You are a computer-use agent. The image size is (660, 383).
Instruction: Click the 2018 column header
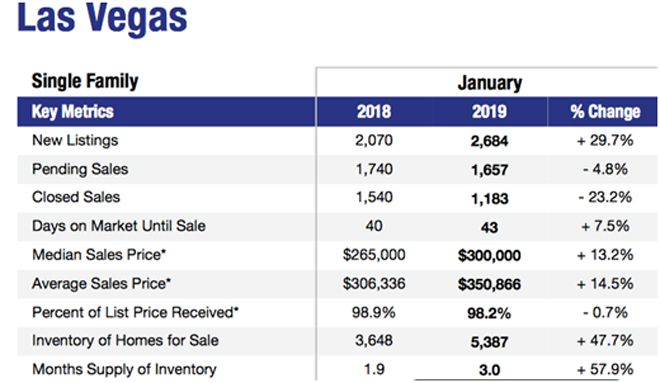(374, 112)
